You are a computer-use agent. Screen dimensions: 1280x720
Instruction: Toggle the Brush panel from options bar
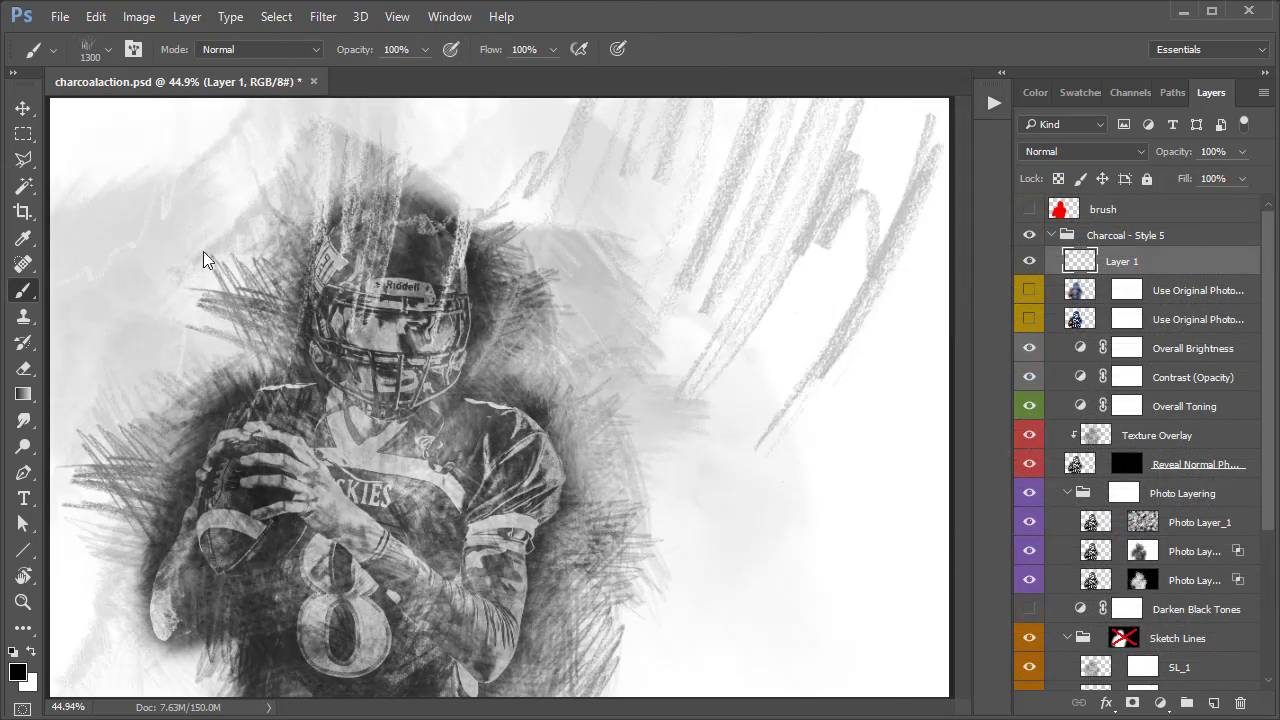pos(134,49)
